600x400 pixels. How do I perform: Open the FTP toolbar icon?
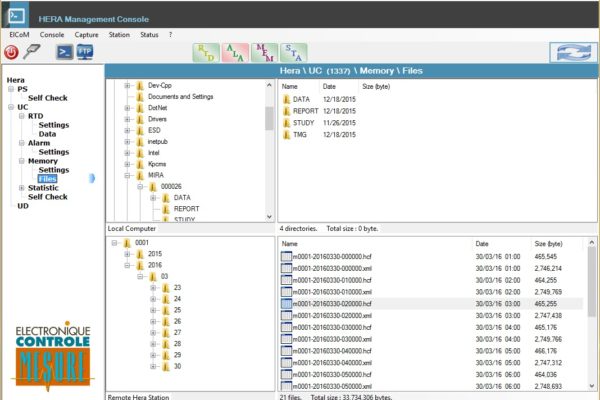[x=85, y=52]
